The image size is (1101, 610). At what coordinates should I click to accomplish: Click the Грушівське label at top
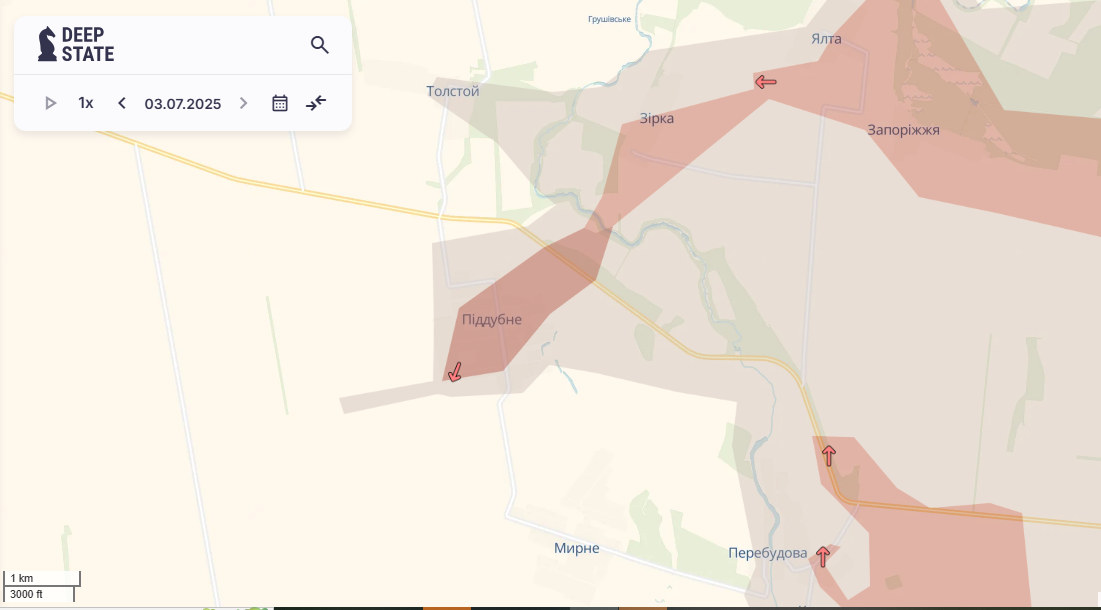coord(609,19)
